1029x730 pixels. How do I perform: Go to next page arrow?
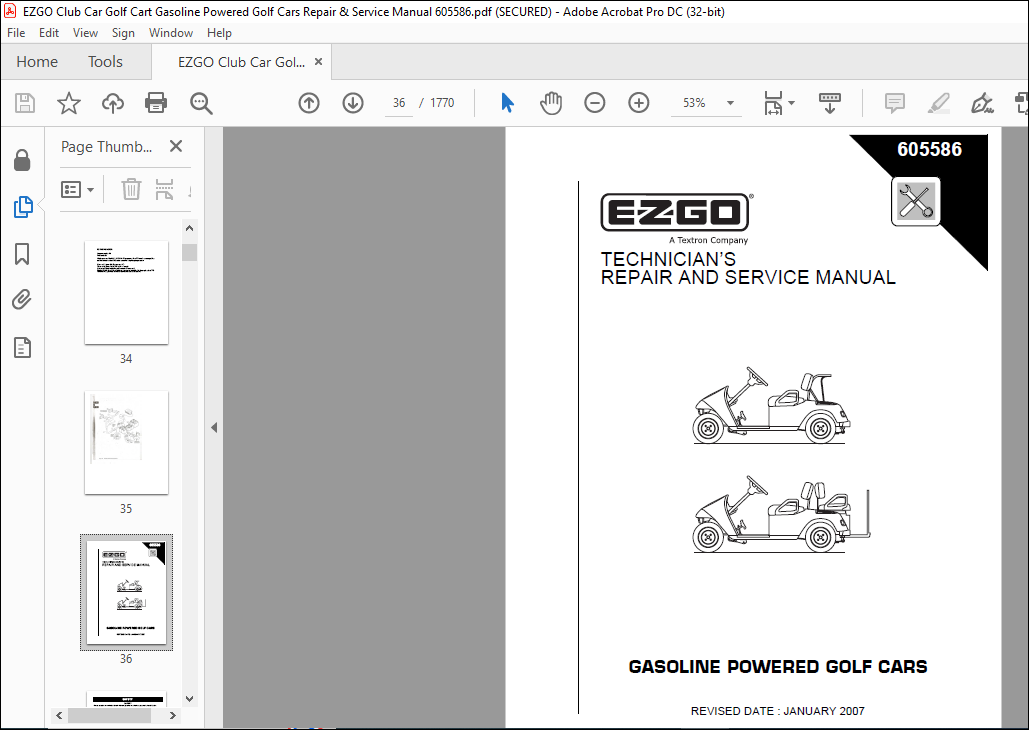click(353, 103)
